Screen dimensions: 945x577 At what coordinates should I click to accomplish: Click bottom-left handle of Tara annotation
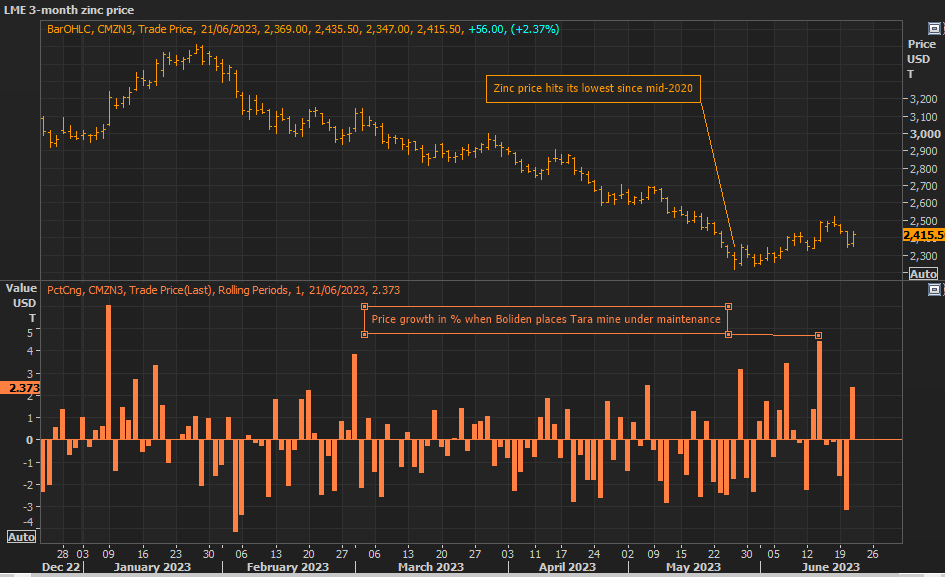point(364,334)
